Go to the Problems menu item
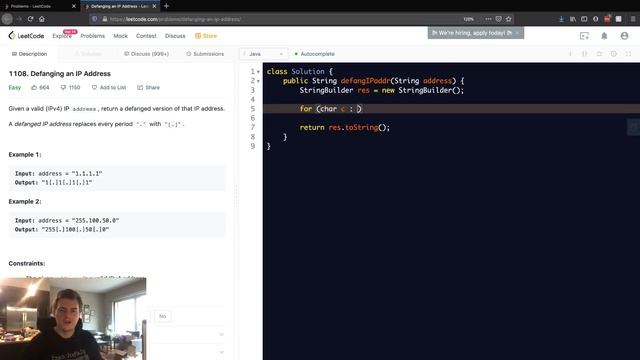640x360 pixels. pyautogui.click(x=93, y=36)
